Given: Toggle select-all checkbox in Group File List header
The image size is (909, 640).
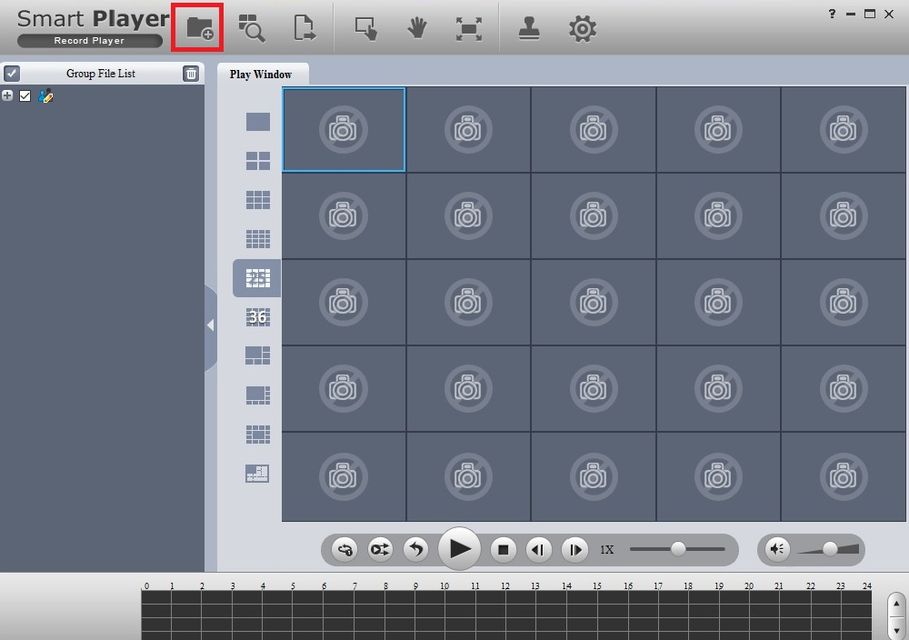Looking at the screenshot, I should pyautogui.click(x=12, y=74).
